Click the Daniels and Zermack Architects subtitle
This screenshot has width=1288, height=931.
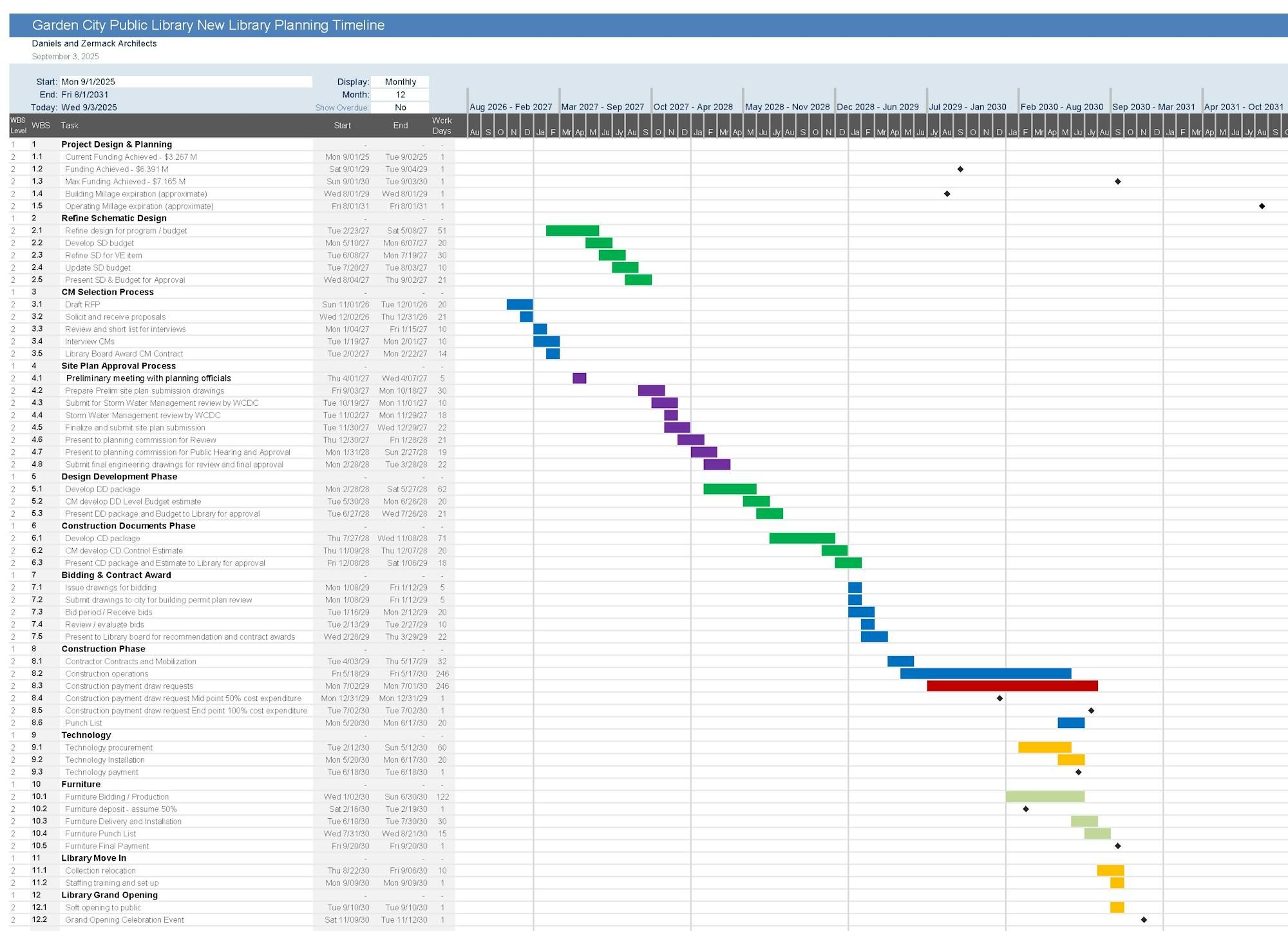coord(94,44)
